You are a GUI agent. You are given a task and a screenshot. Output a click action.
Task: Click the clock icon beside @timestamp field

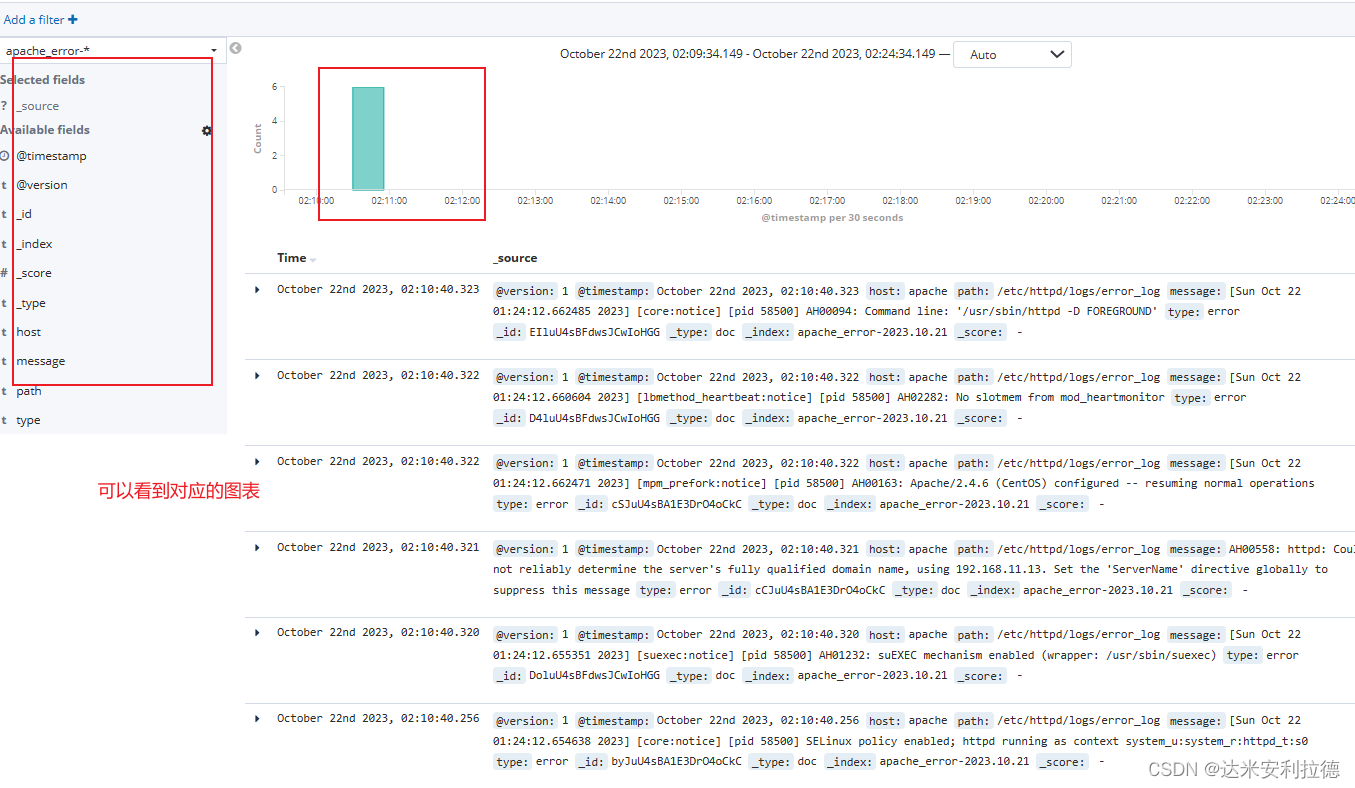[x=5, y=156]
